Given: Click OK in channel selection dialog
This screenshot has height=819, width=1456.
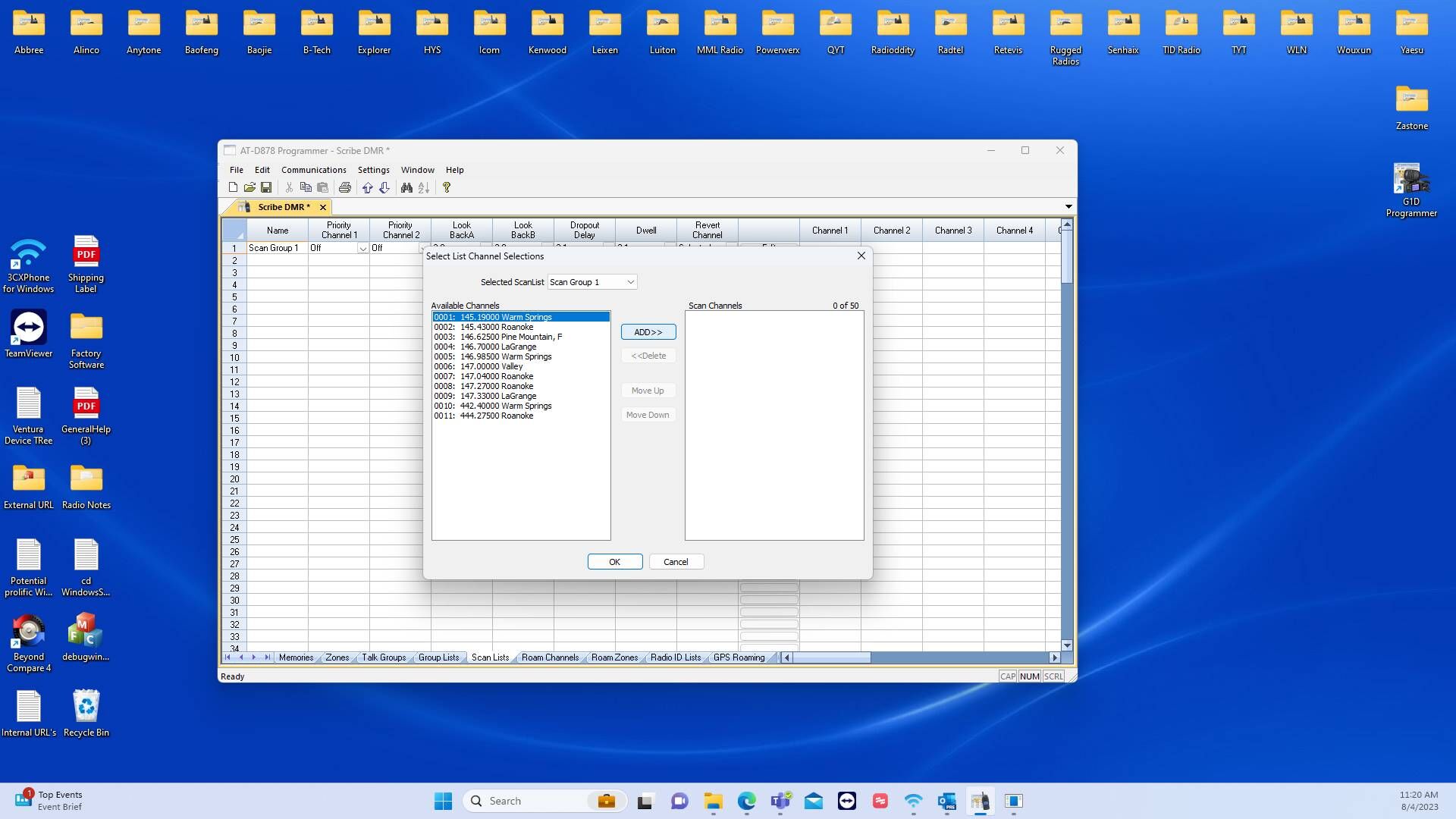Looking at the screenshot, I should (615, 562).
